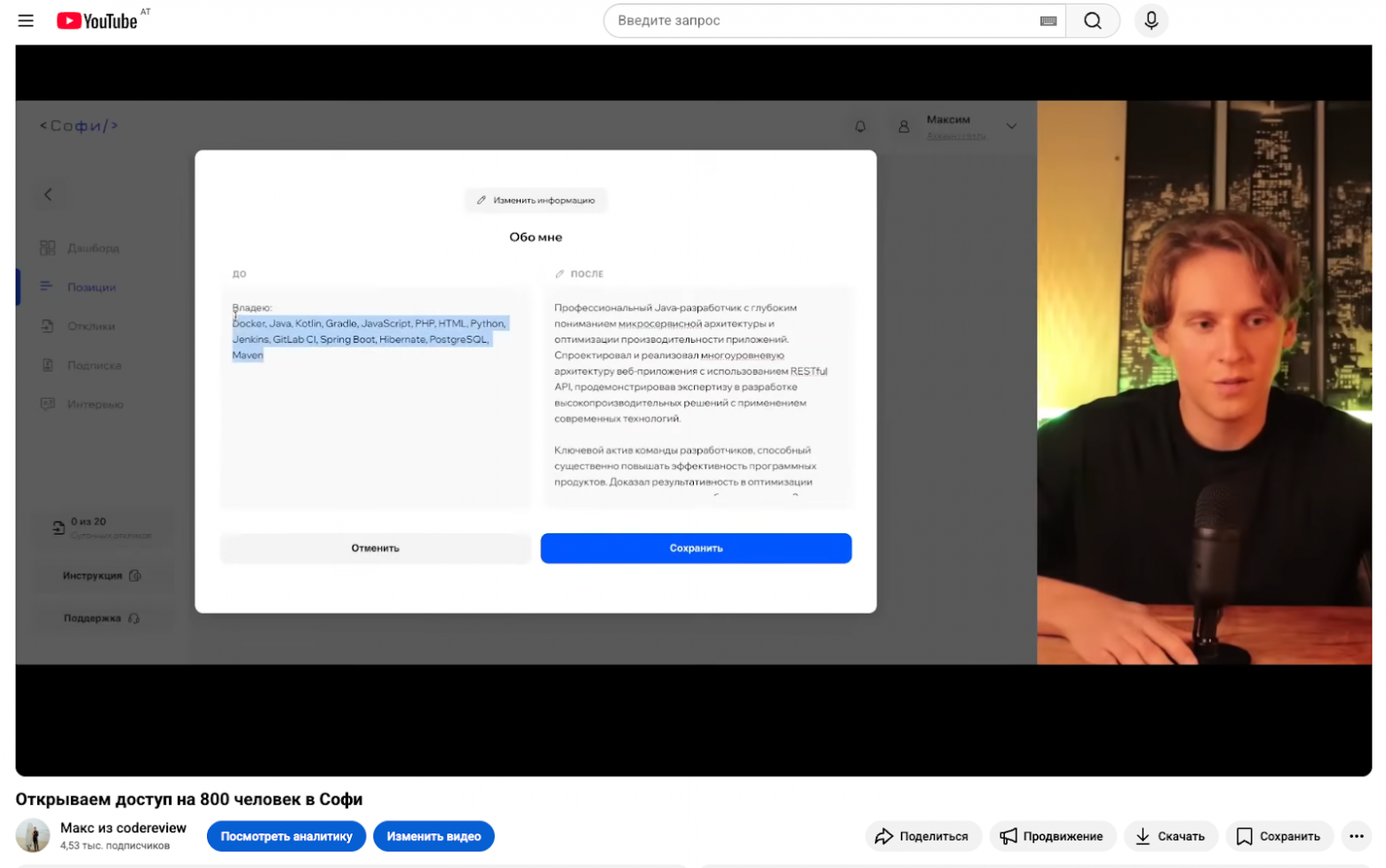Image resolution: width=1386 pixels, height=868 pixels.
Task: Click the magnifier search button
Action: tap(1093, 20)
